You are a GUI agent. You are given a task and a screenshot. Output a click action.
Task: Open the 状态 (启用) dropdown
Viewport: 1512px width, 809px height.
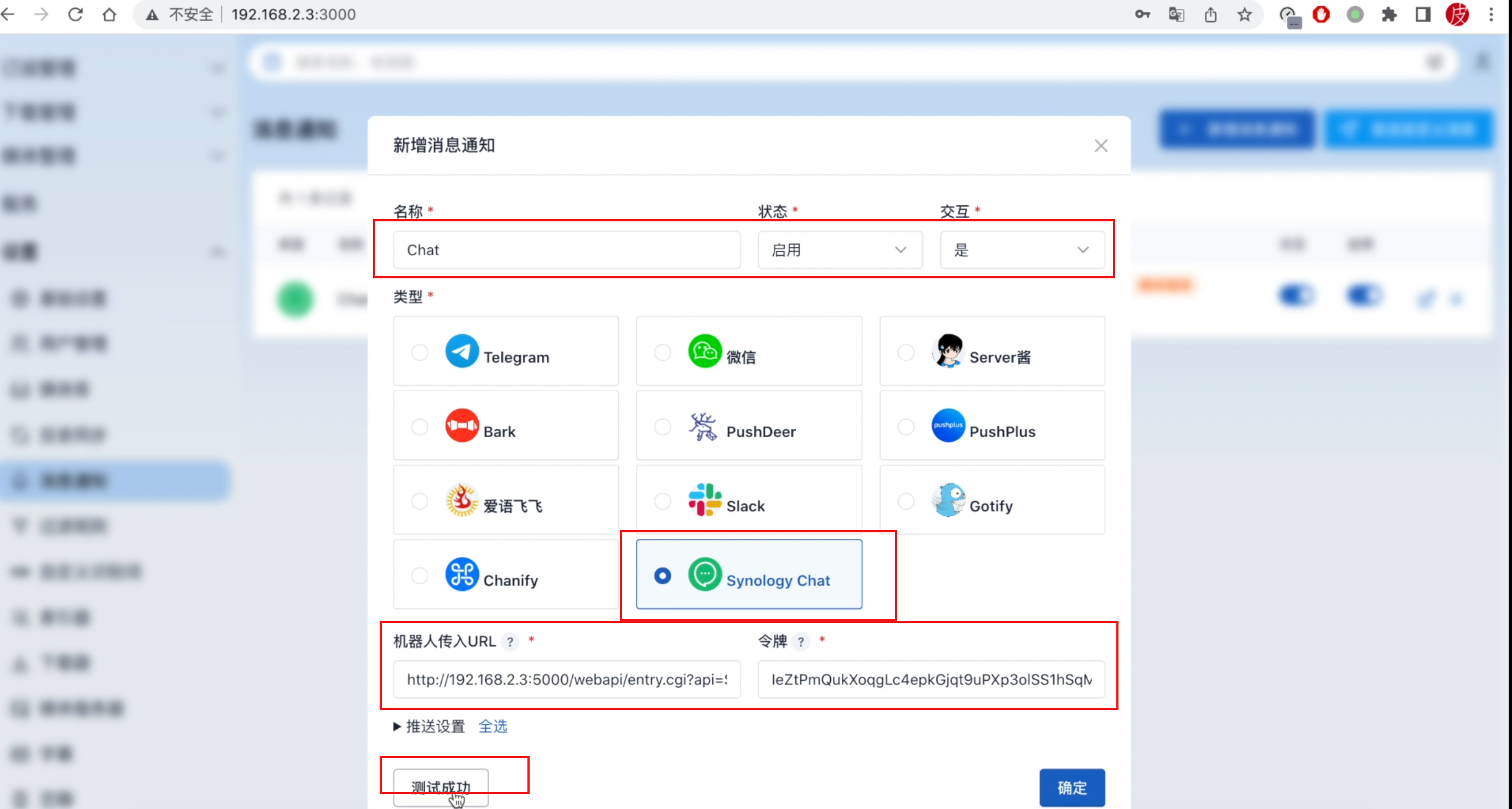point(840,250)
